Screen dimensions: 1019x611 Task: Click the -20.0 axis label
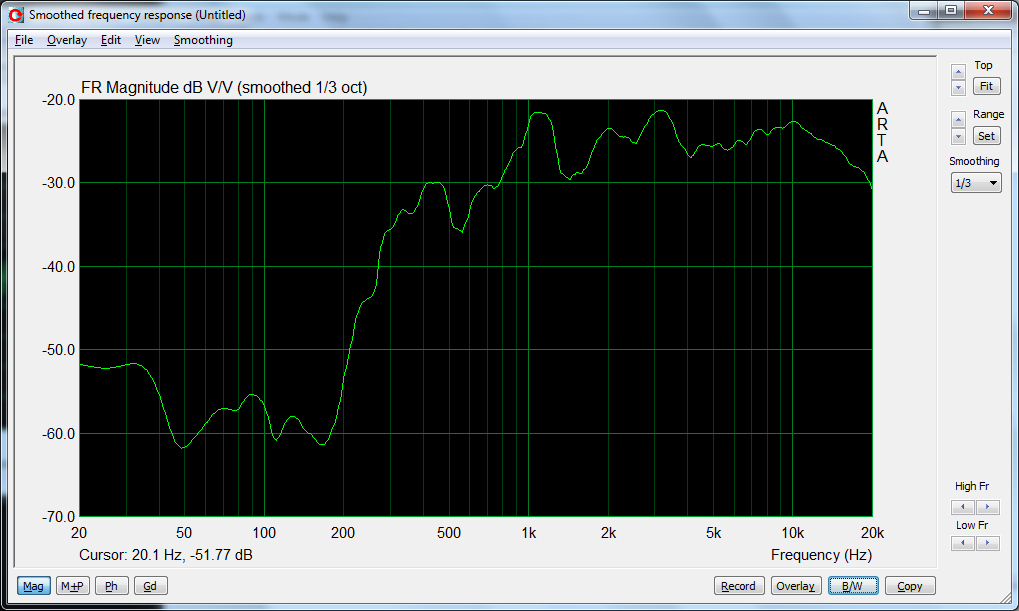(58, 100)
